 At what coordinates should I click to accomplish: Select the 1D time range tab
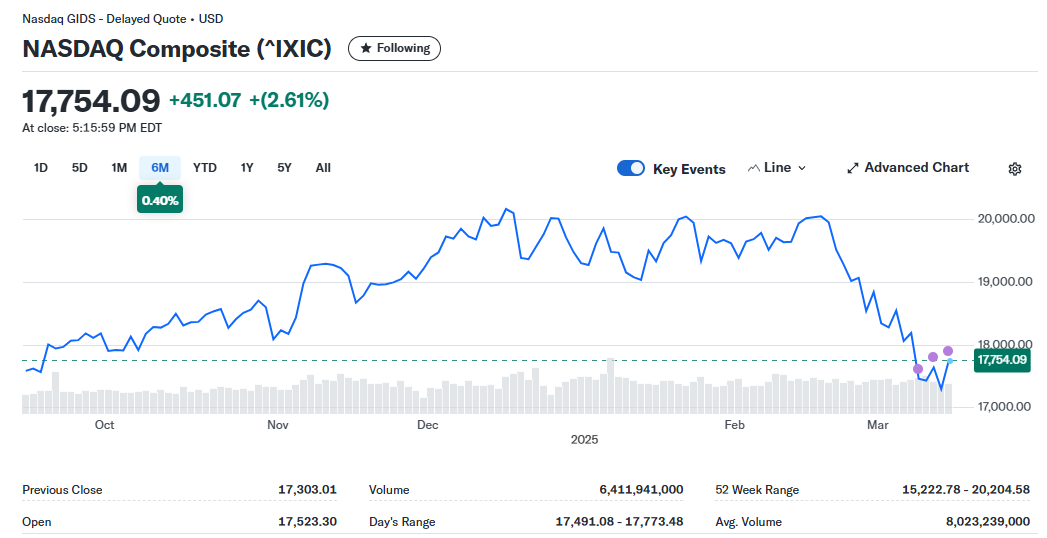(x=41, y=168)
